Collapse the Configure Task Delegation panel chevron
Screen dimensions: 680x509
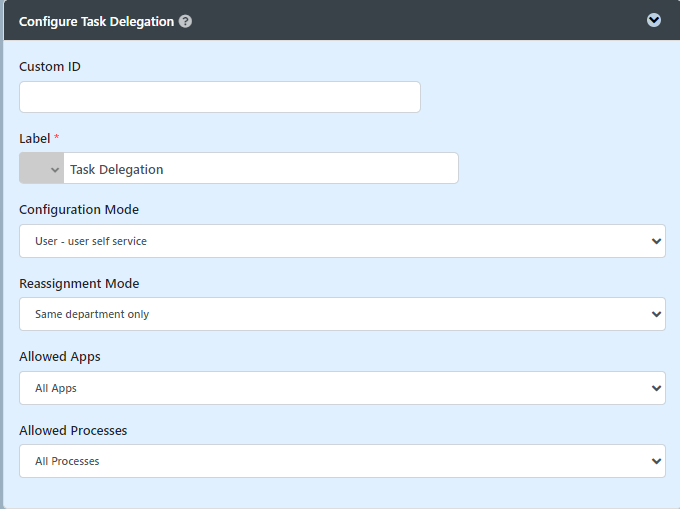coord(654,20)
